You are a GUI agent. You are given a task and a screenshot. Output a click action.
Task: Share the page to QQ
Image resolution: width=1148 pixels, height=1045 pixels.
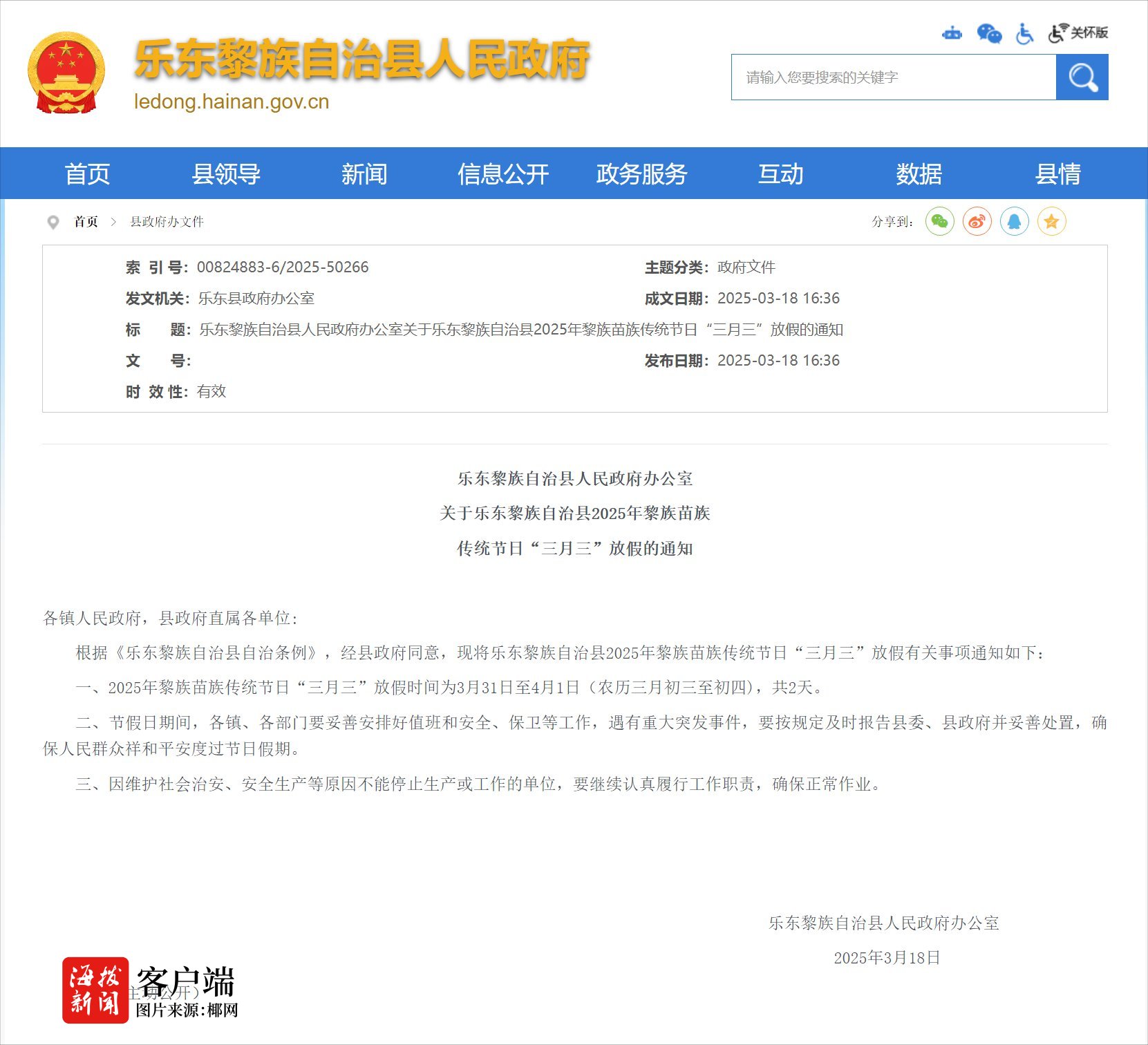point(1014,222)
